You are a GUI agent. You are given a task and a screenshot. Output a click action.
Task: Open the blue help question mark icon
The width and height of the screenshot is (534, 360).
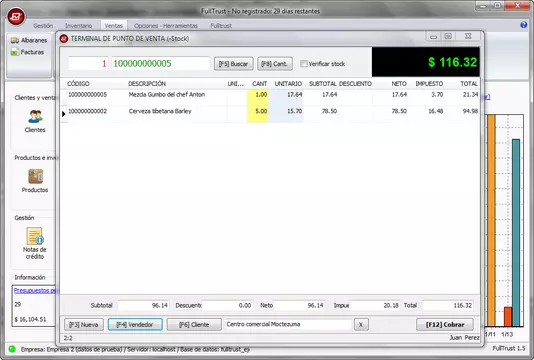tap(524, 25)
